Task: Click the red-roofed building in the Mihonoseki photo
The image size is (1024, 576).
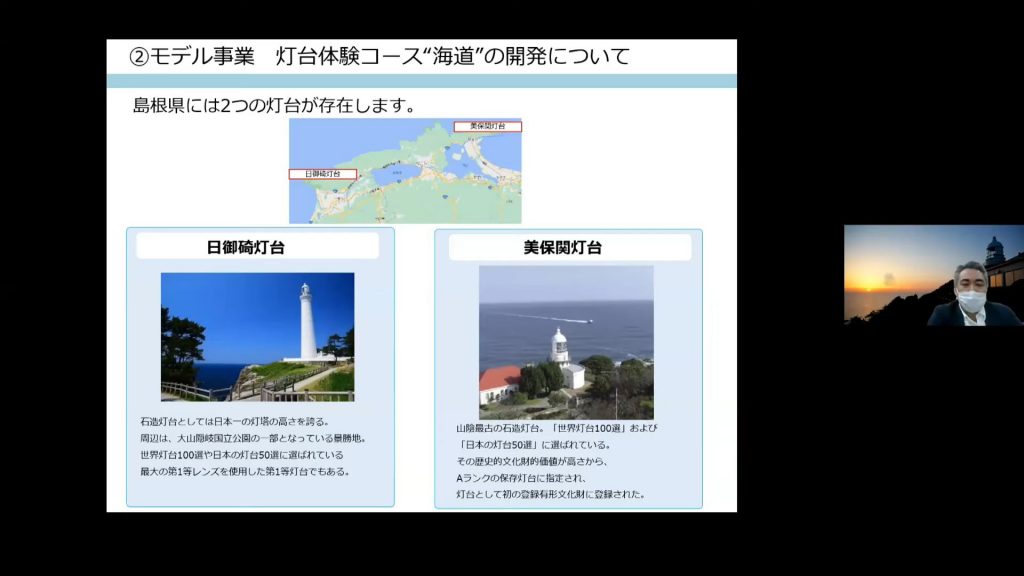Action: [x=500, y=385]
